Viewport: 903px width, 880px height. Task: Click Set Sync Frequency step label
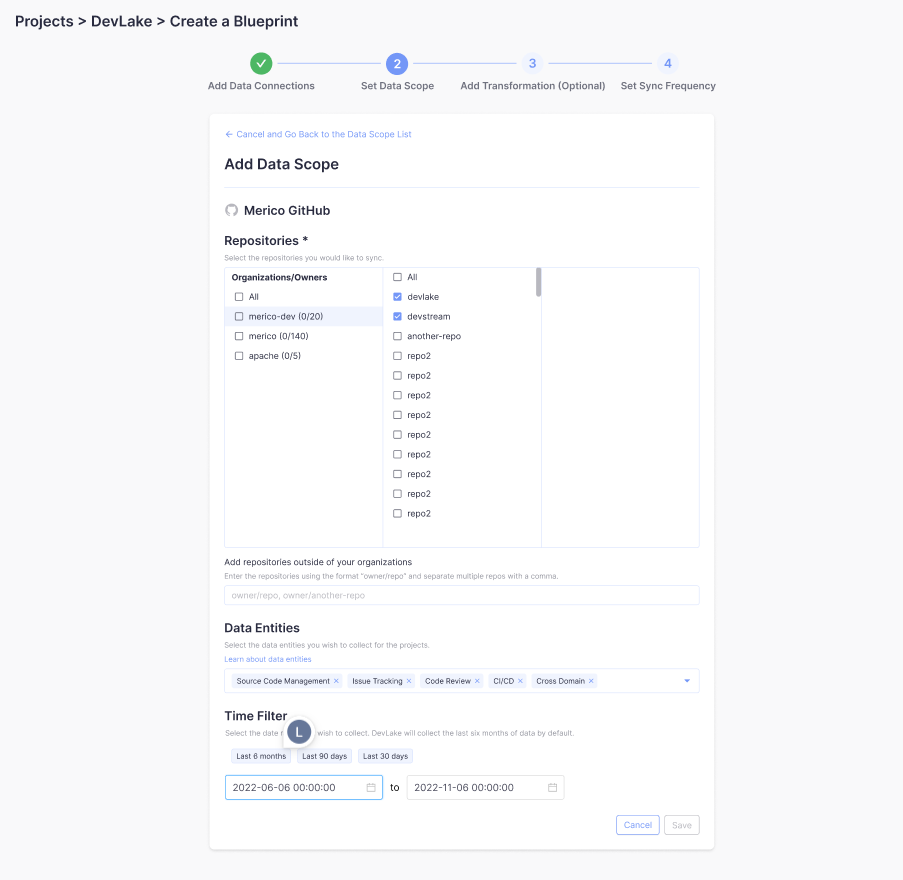pos(668,86)
